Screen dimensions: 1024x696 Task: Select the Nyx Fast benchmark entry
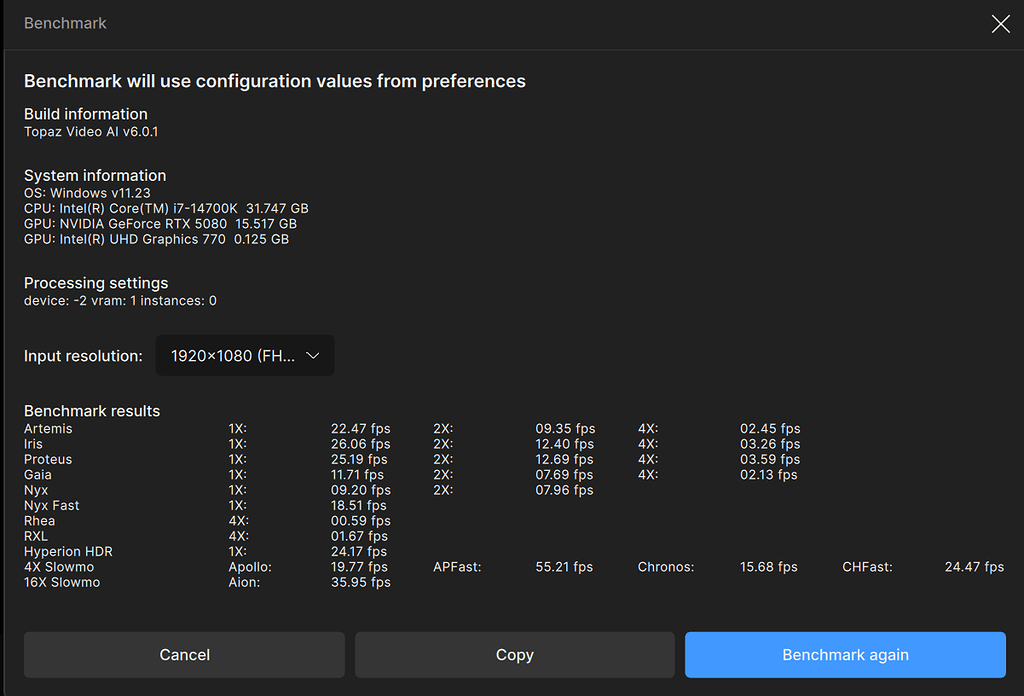[49, 505]
